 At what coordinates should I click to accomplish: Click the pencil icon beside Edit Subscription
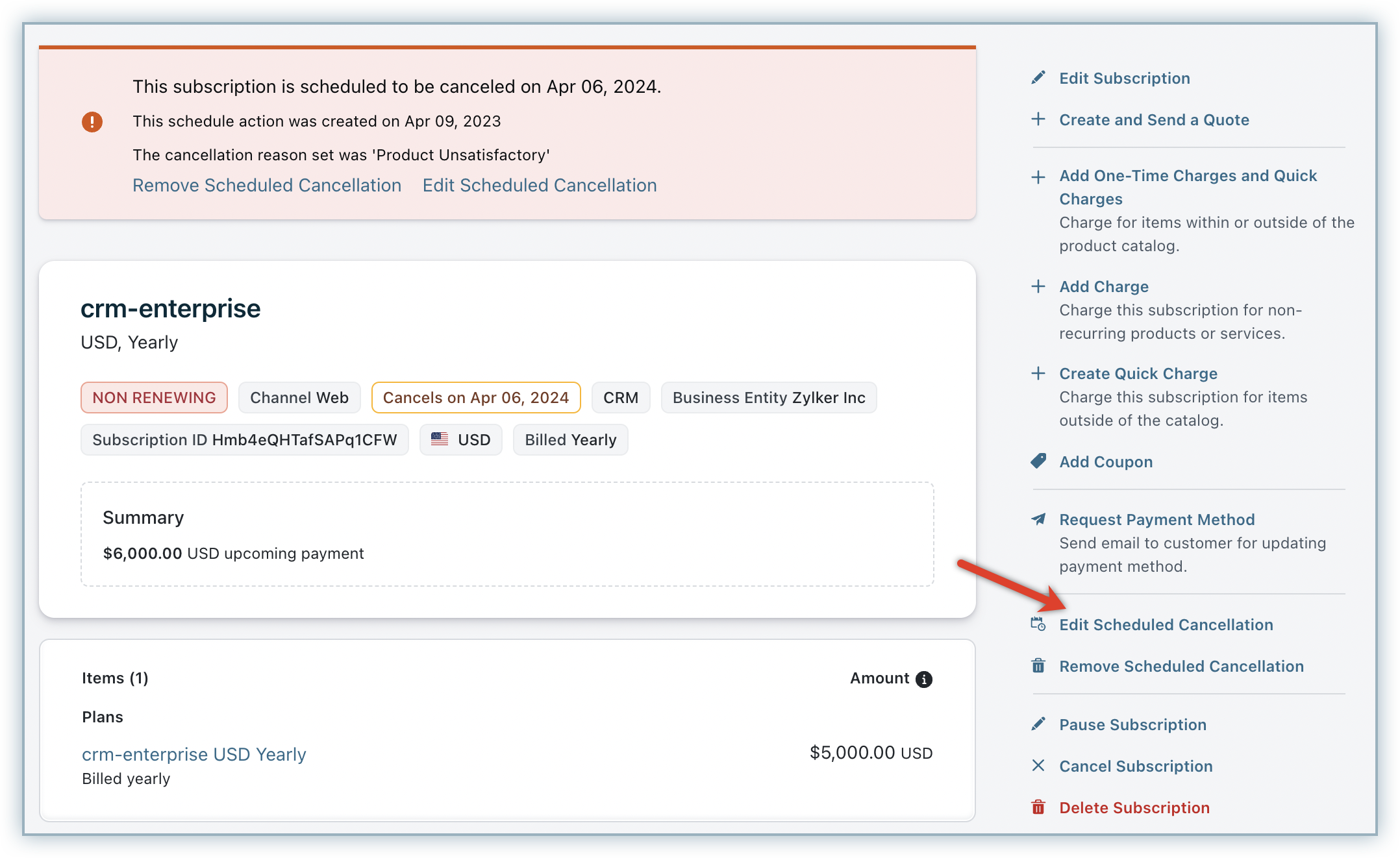pos(1038,78)
